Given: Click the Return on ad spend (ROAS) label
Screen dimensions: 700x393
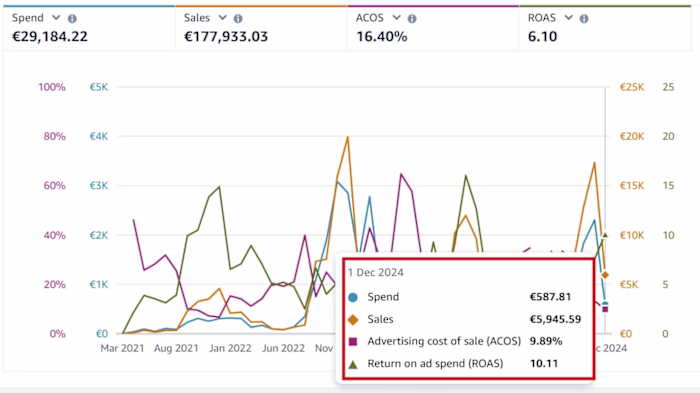Looking at the screenshot, I should coord(435,364).
